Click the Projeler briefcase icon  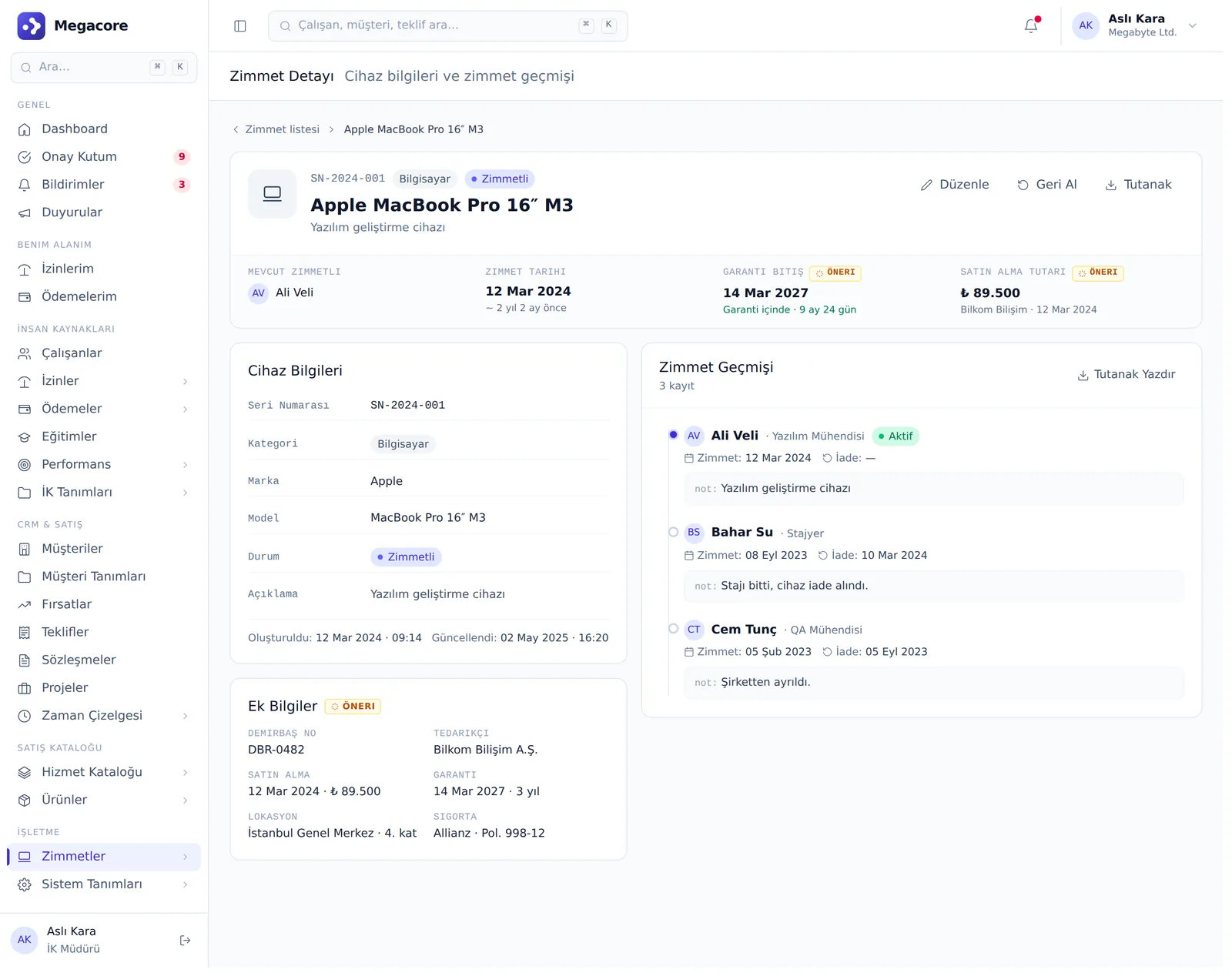tap(25, 688)
